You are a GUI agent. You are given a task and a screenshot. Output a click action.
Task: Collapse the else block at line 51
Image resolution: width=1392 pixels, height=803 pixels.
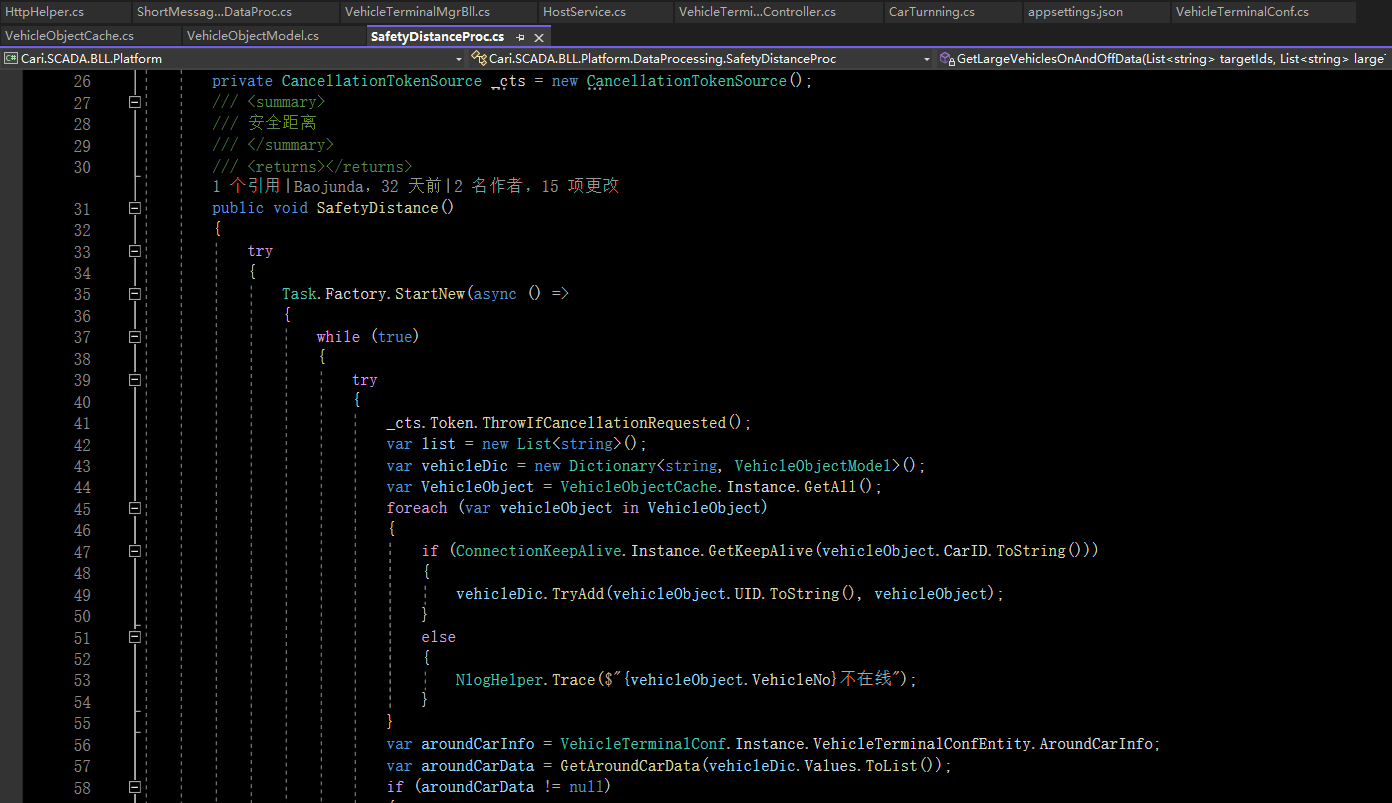135,637
